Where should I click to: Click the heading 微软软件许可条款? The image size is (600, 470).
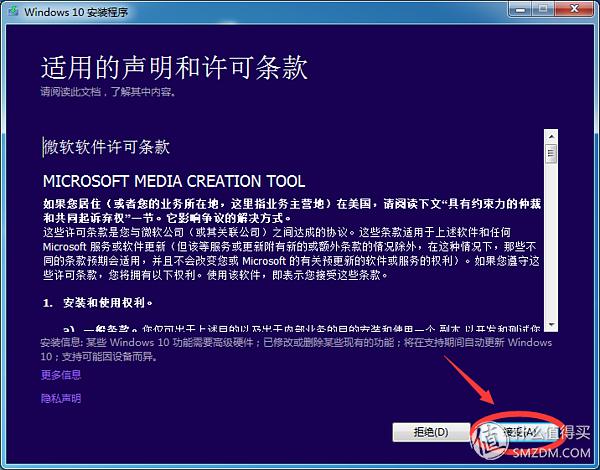(x=106, y=147)
